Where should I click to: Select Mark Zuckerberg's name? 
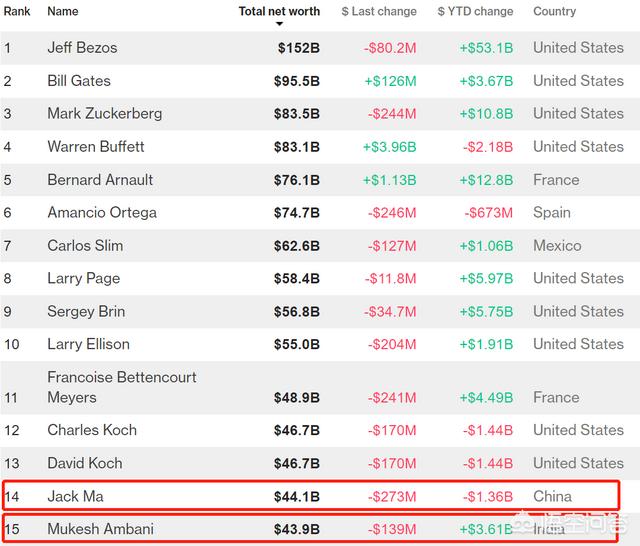pos(104,113)
